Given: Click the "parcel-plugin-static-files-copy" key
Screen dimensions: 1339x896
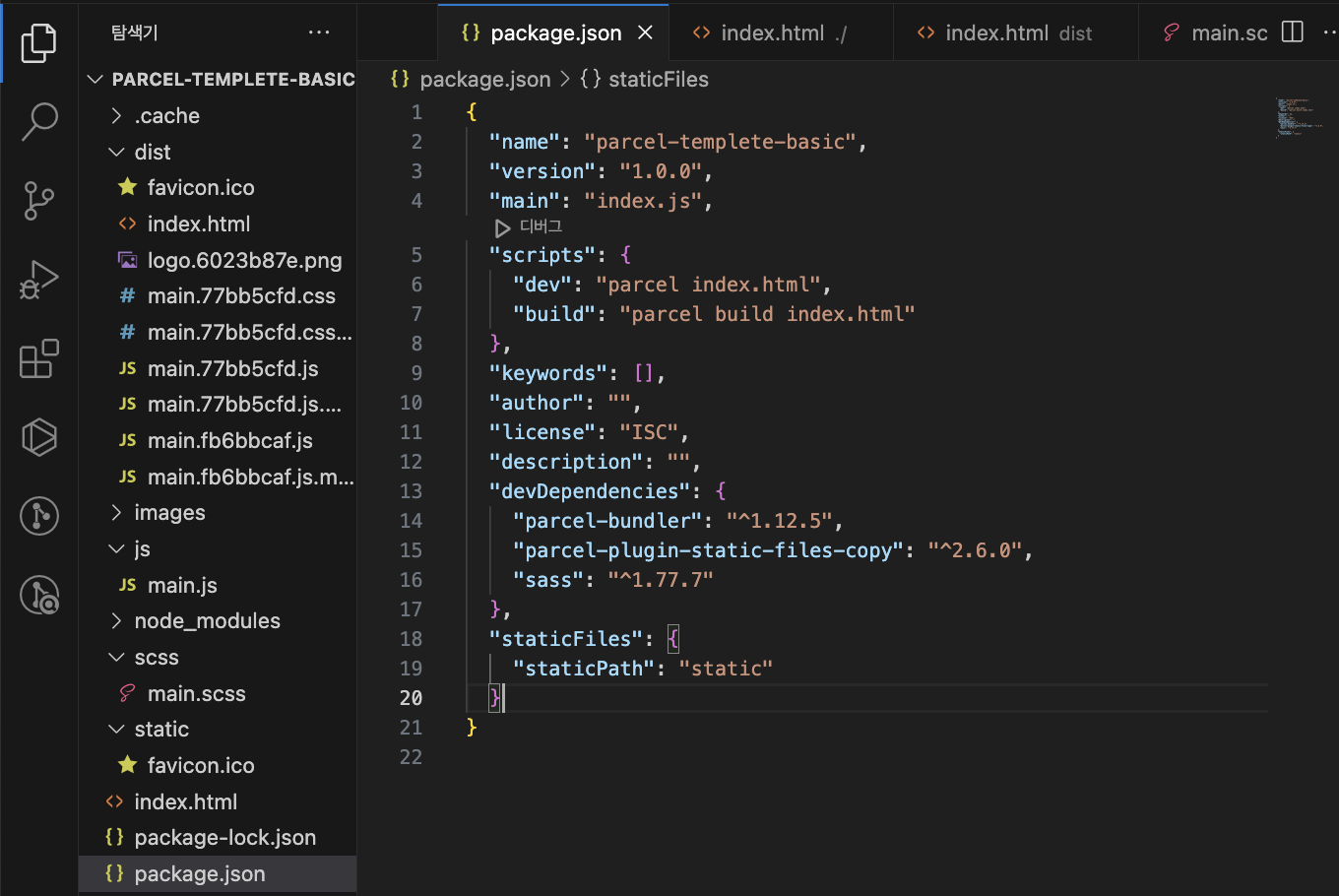Looking at the screenshot, I should [x=708, y=550].
